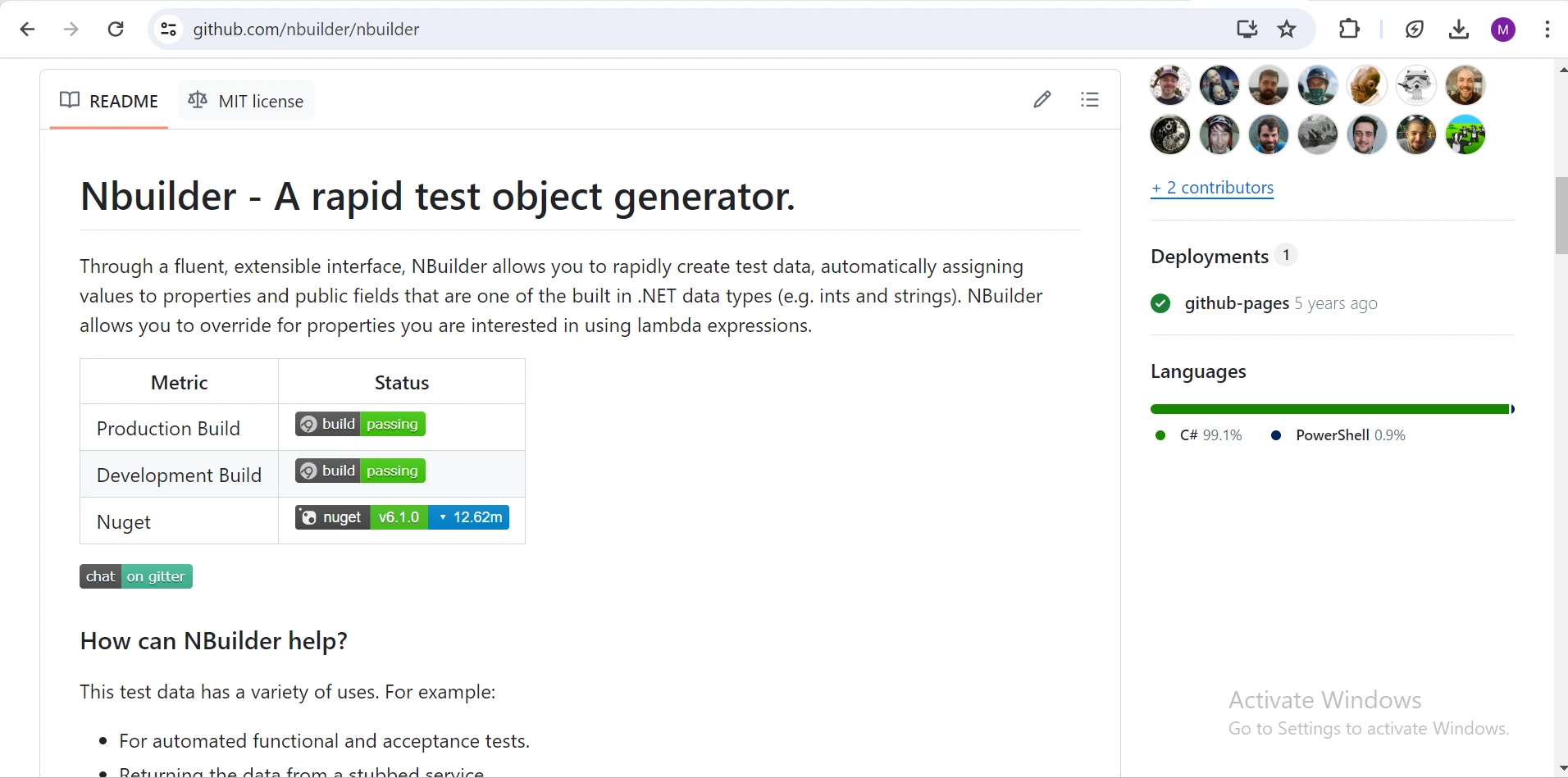Reload the GitHub page
This screenshot has height=778, width=1568.
116,30
